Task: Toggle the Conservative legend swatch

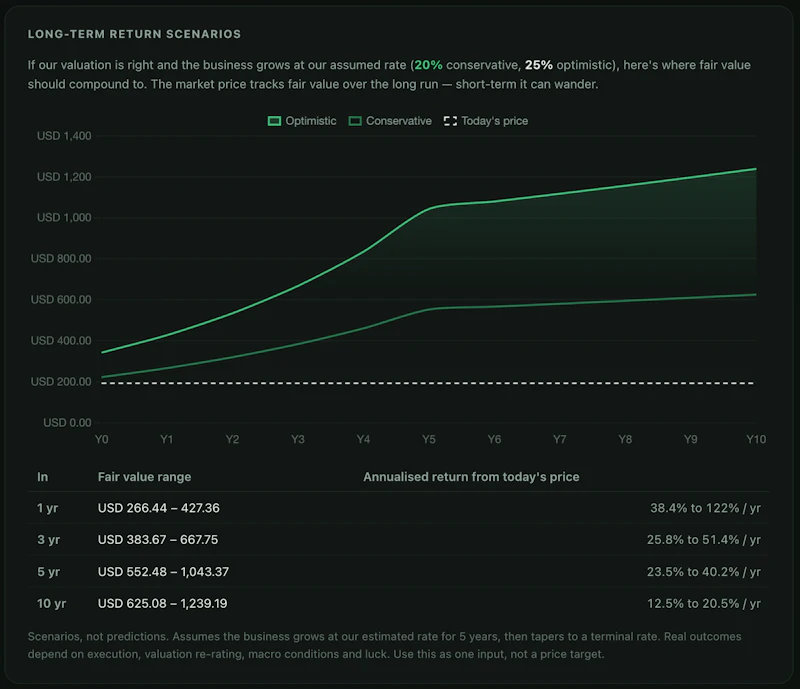Action: click(355, 121)
